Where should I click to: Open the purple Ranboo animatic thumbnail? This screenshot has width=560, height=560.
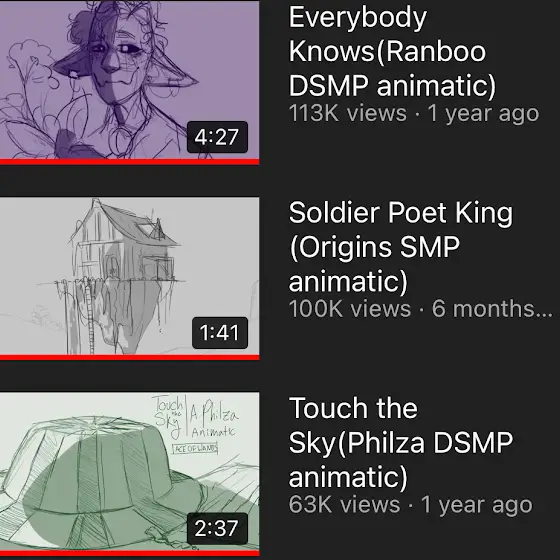pos(129,82)
